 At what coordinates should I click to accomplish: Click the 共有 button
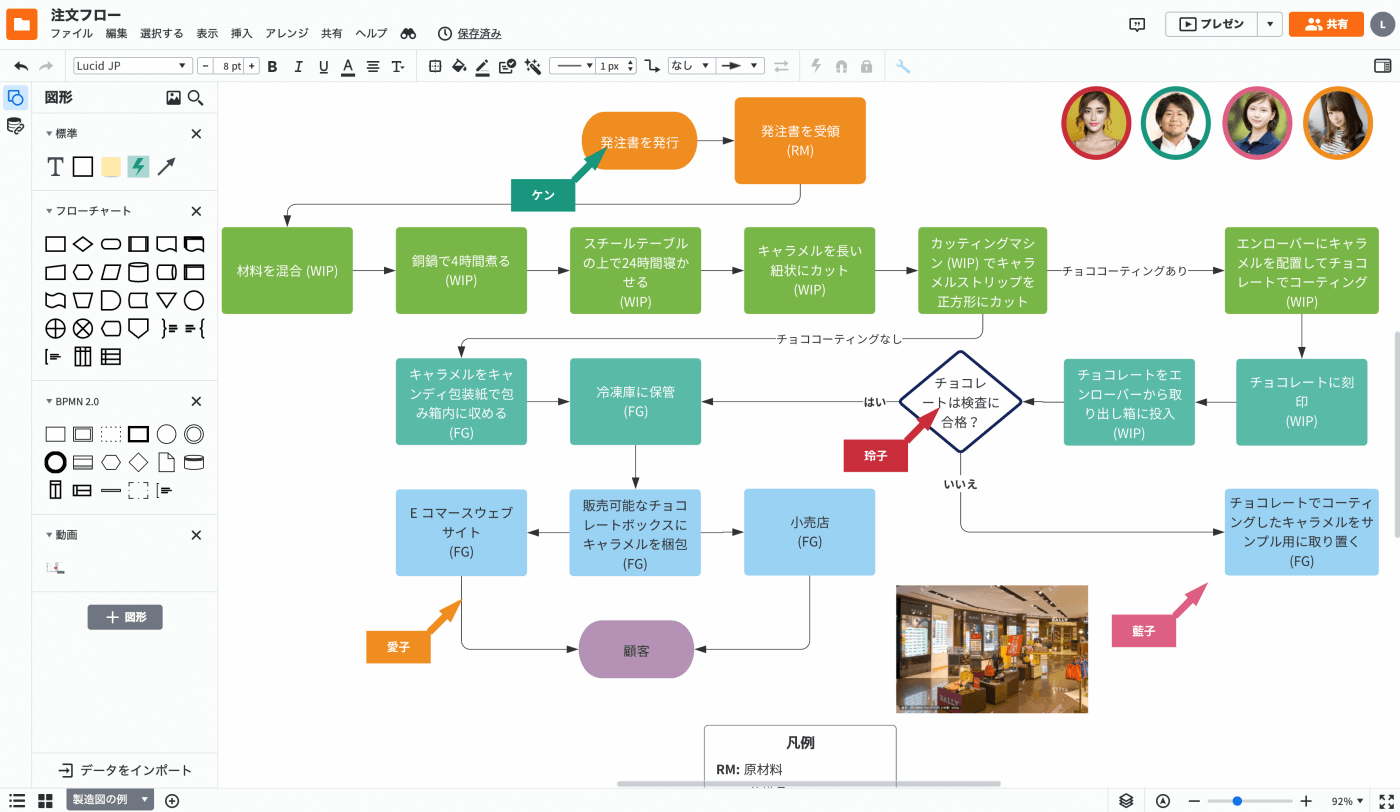(x=1326, y=24)
